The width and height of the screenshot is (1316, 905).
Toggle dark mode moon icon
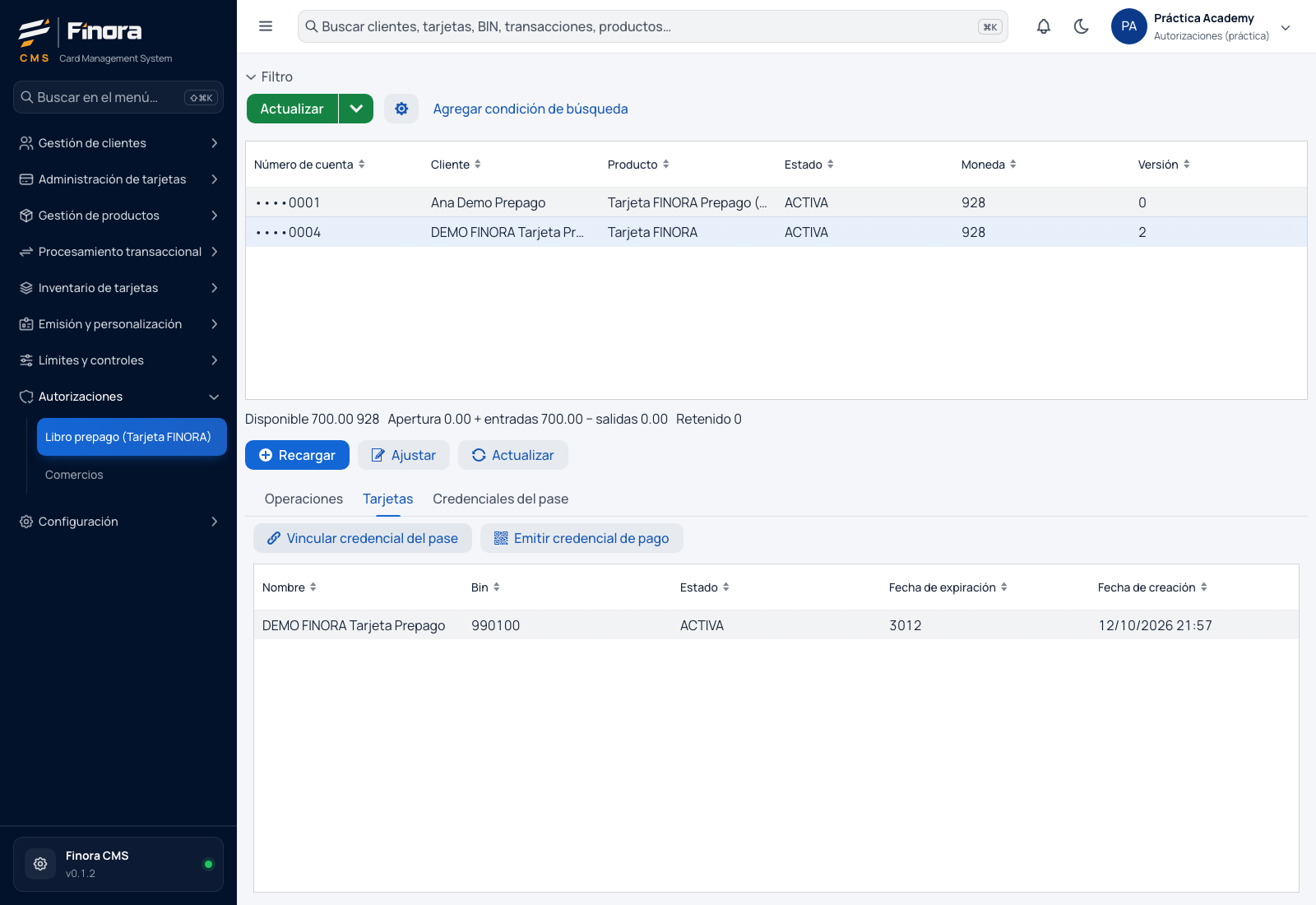tap(1082, 26)
